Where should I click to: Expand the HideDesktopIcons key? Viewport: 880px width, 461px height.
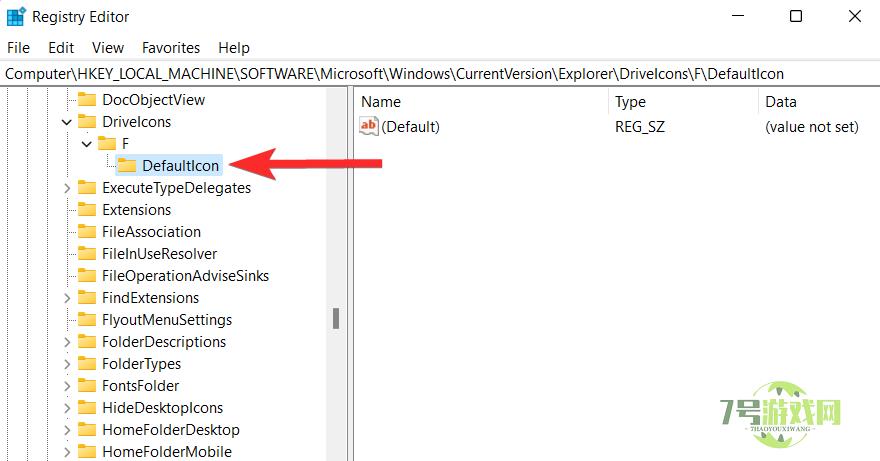click(x=67, y=408)
